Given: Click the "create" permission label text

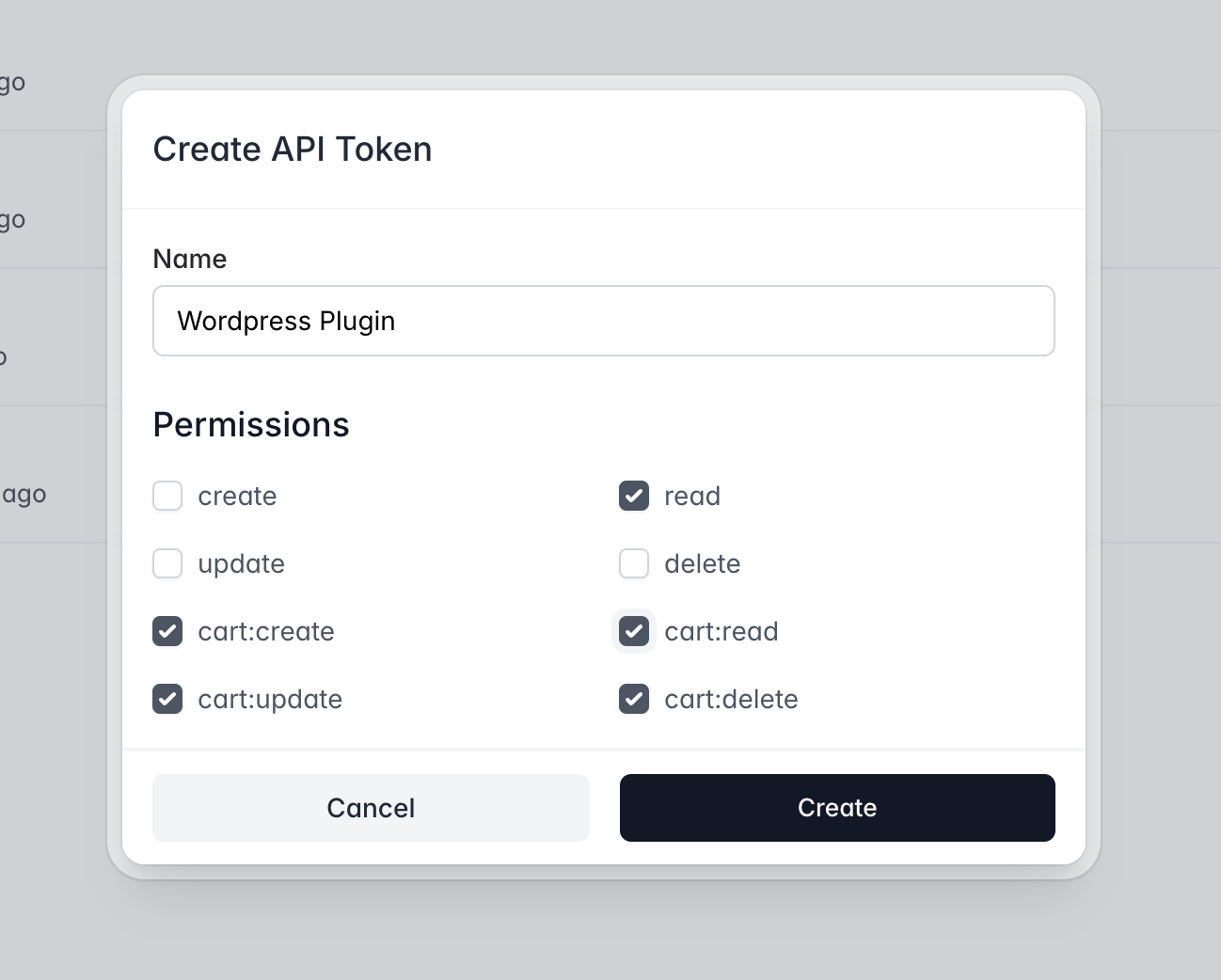Looking at the screenshot, I should [x=237, y=496].
